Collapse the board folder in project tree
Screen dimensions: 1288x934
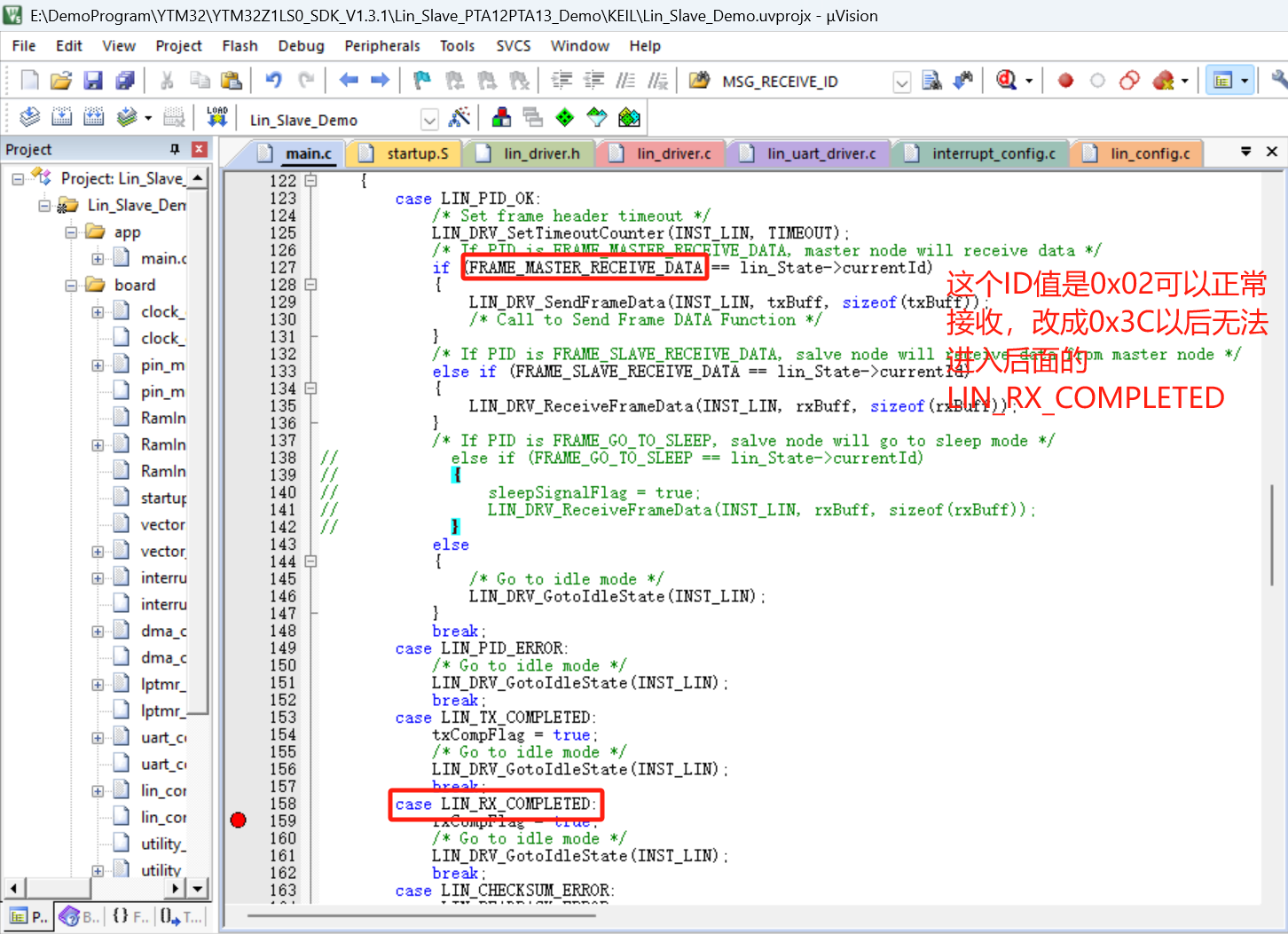pyautogui.click(x=71, y=285)
